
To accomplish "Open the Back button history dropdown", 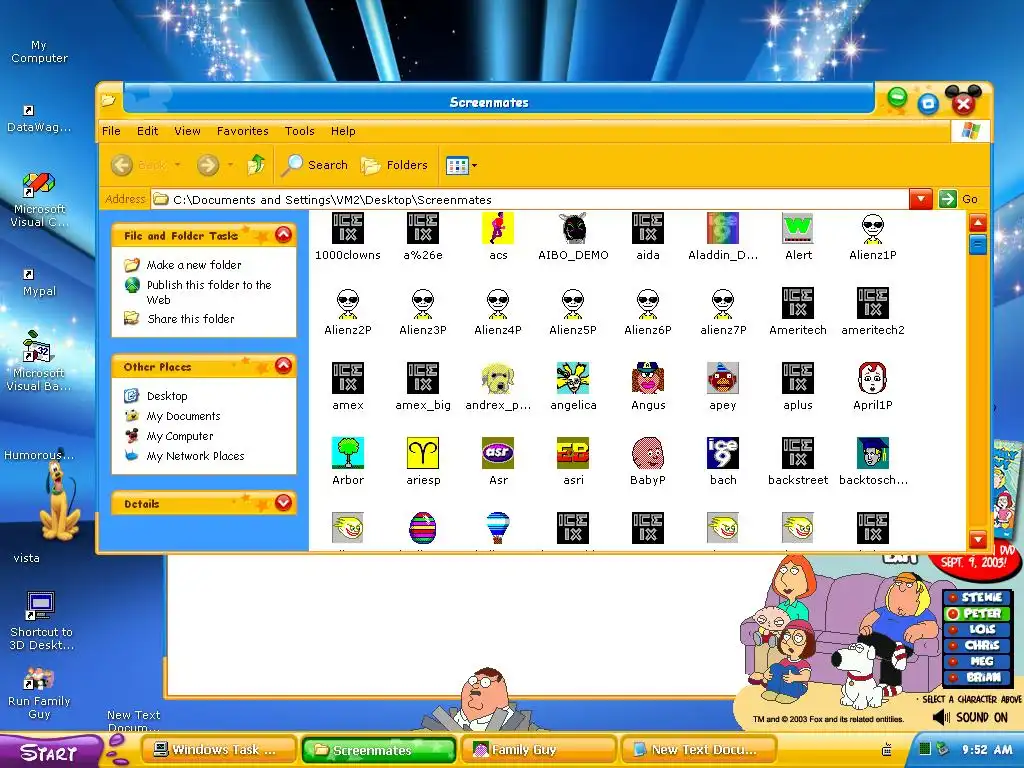I will pyautogui.click(x=177, y=165).
